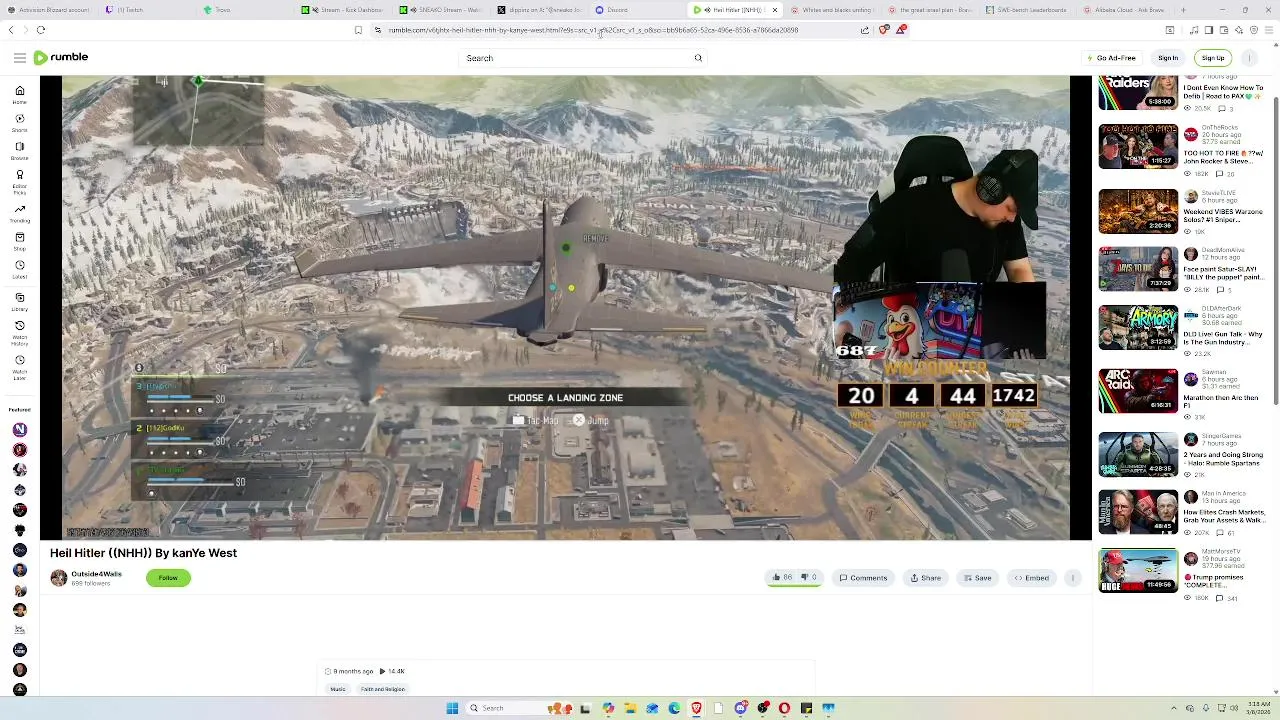Open the Outside4Walls channel name link
1280x720 pixels.
[96, 574]
